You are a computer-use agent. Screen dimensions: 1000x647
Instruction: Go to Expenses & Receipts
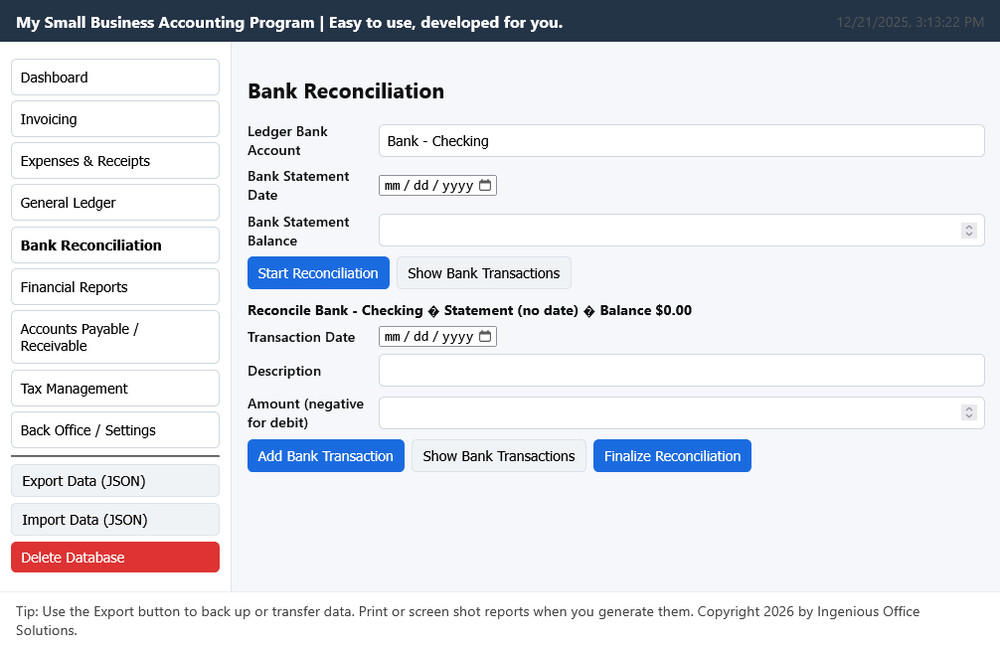tap(114, 160)
